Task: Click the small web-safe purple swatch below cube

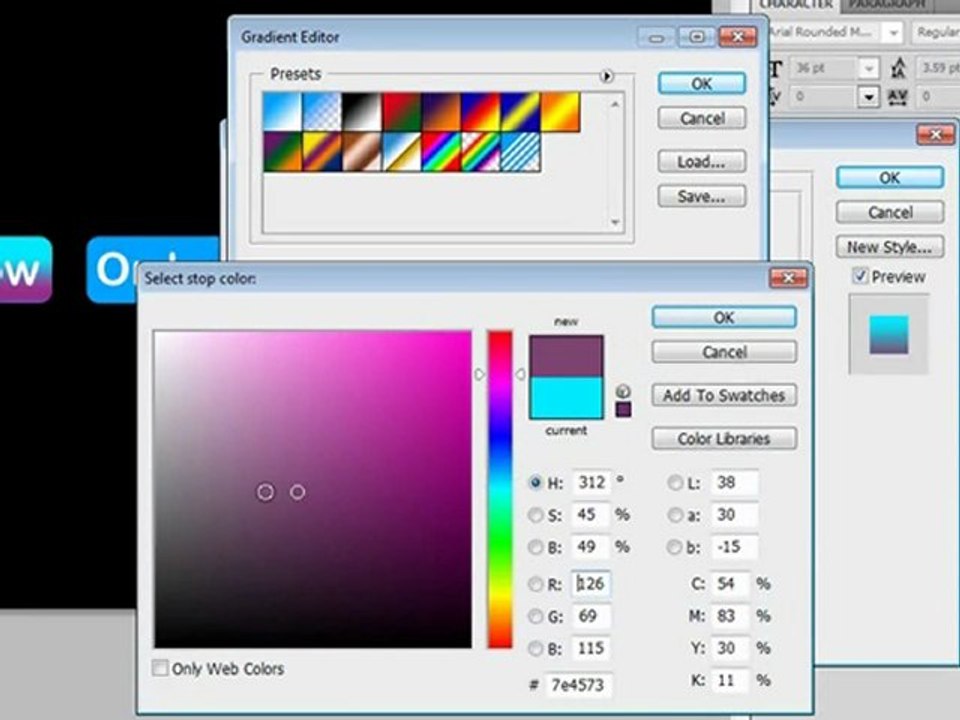Action: tap(623, 410)
